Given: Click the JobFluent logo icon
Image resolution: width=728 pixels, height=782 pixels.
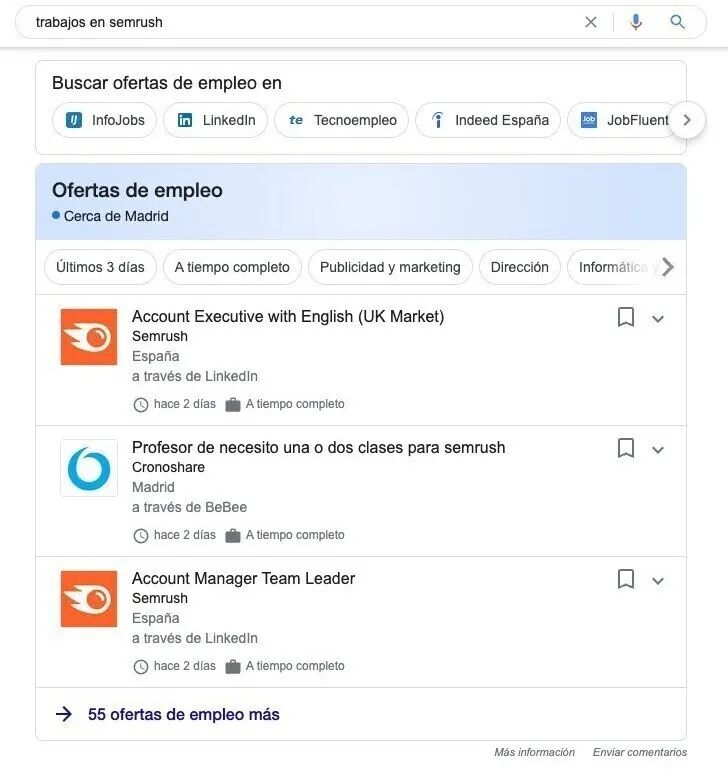Looking at the screenshot, I should (x=589, y=120).
